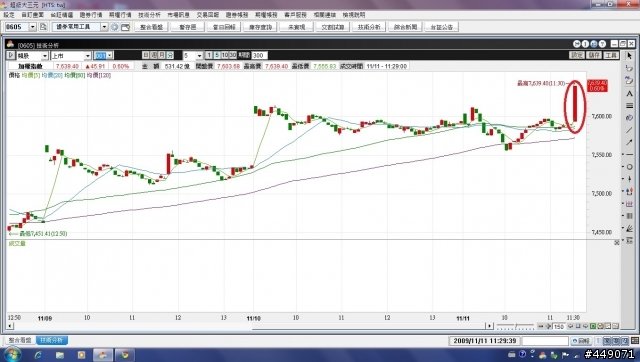Select the horizontal line tool
640x362 pixels.
(x=630, y=155)
